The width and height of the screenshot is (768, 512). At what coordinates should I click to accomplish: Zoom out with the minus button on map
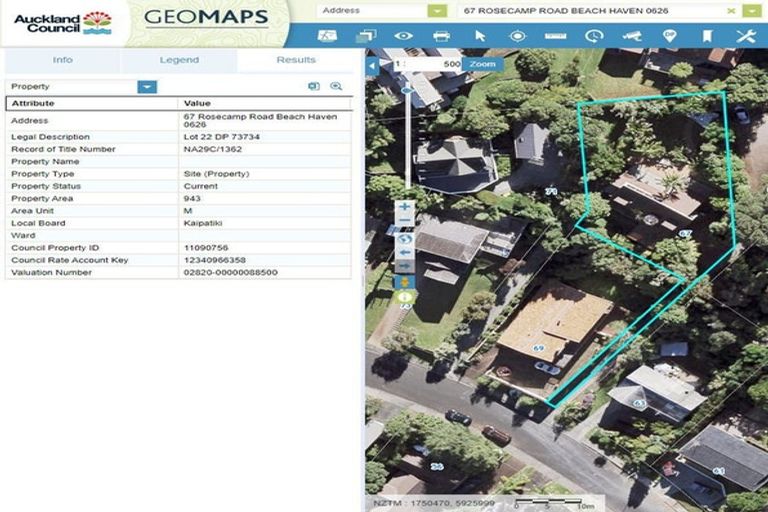[x=405, y=220]
